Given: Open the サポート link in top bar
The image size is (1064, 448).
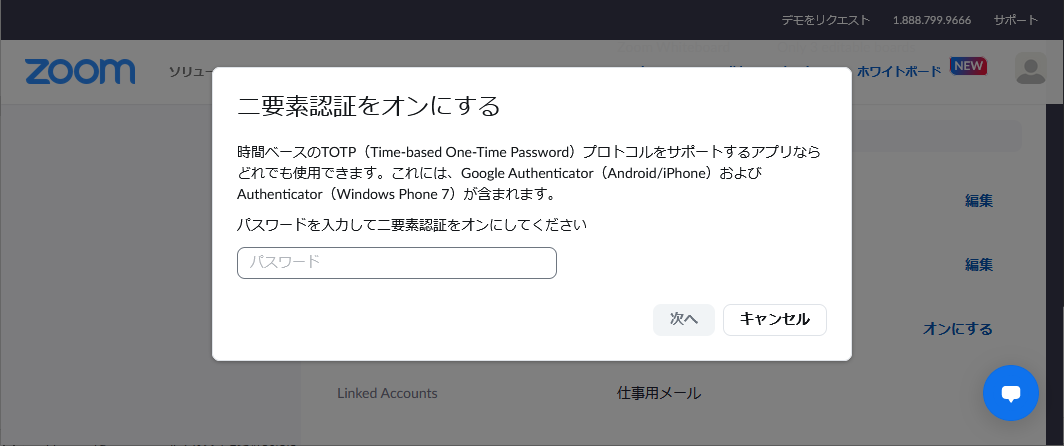Looking at the screenshot, I should 1016,20.
